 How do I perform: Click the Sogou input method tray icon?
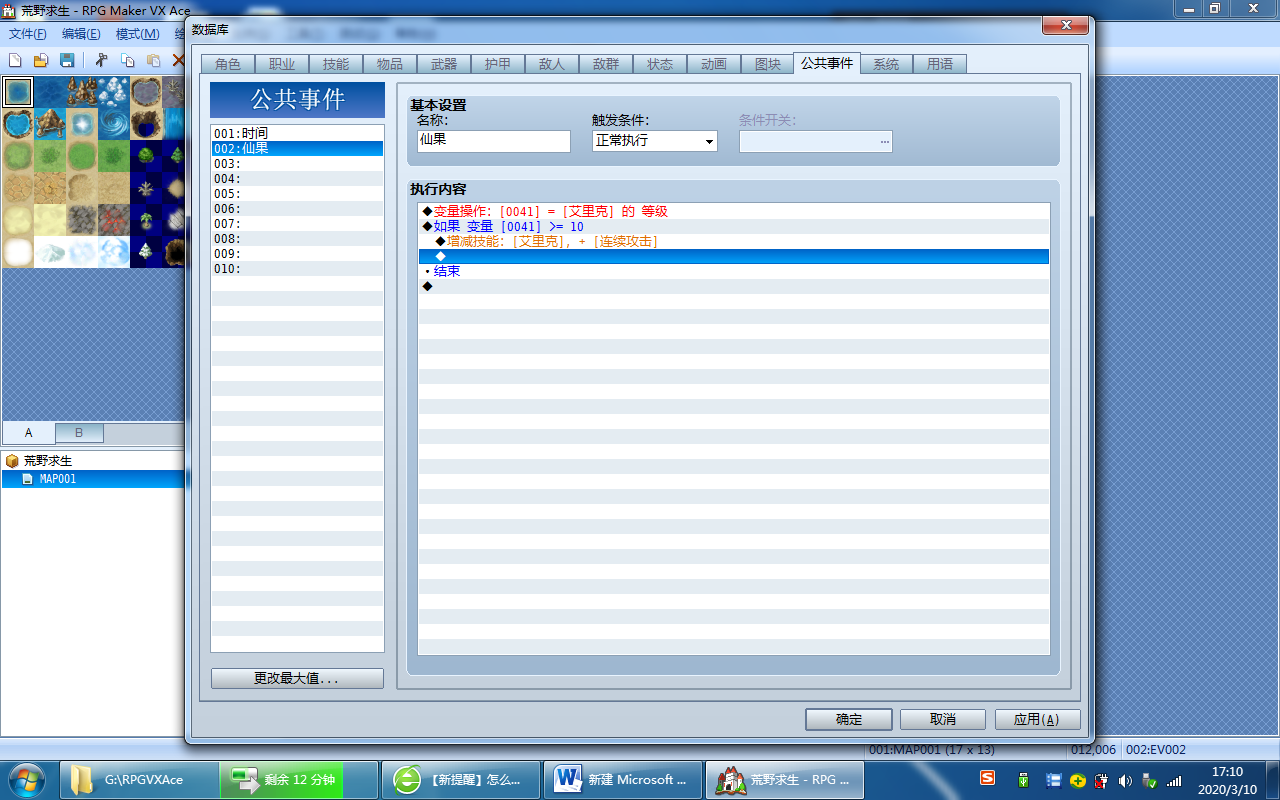pos(987,779)
